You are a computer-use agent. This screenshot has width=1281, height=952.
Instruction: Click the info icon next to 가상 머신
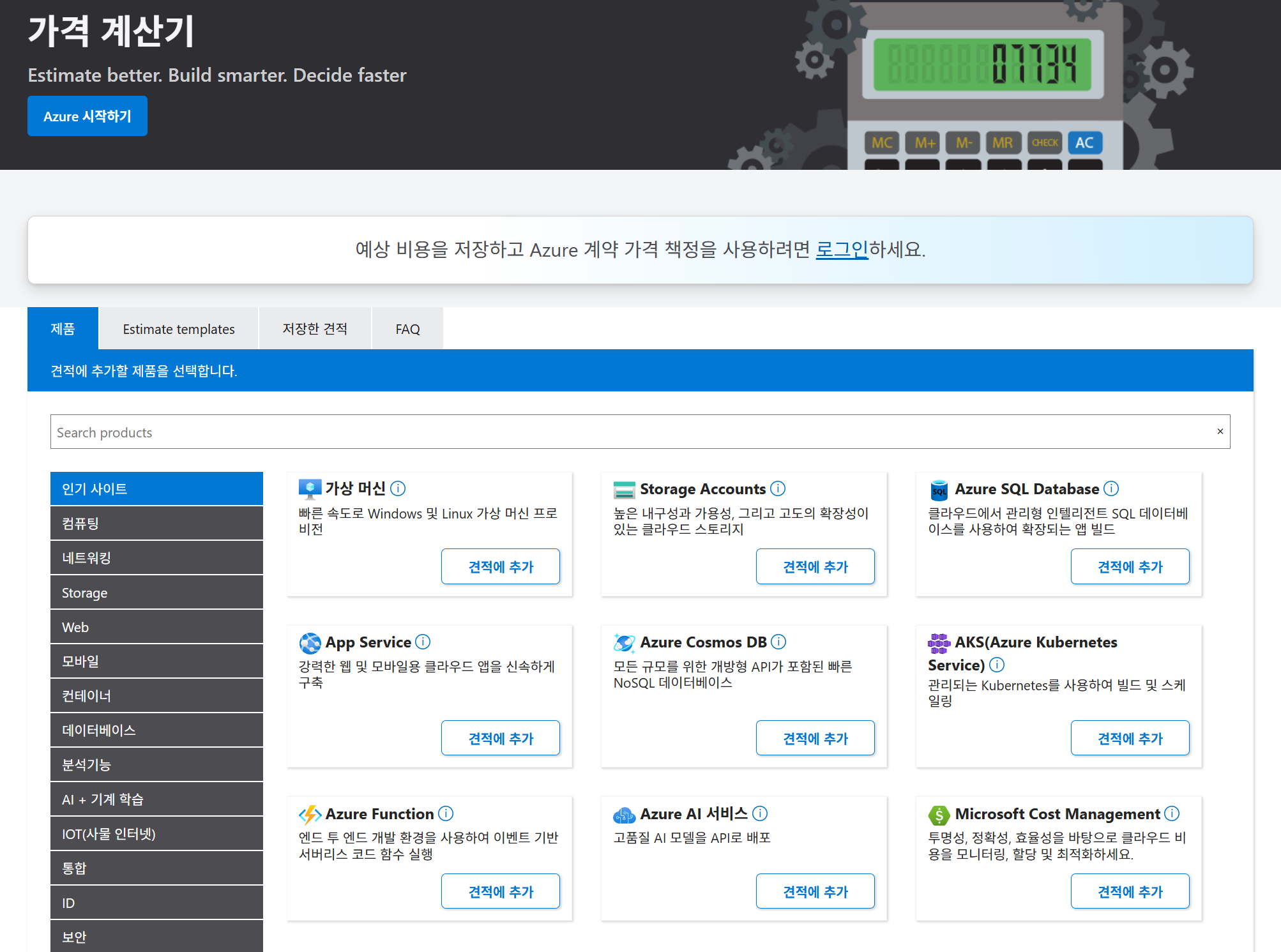tap(398, 489)
